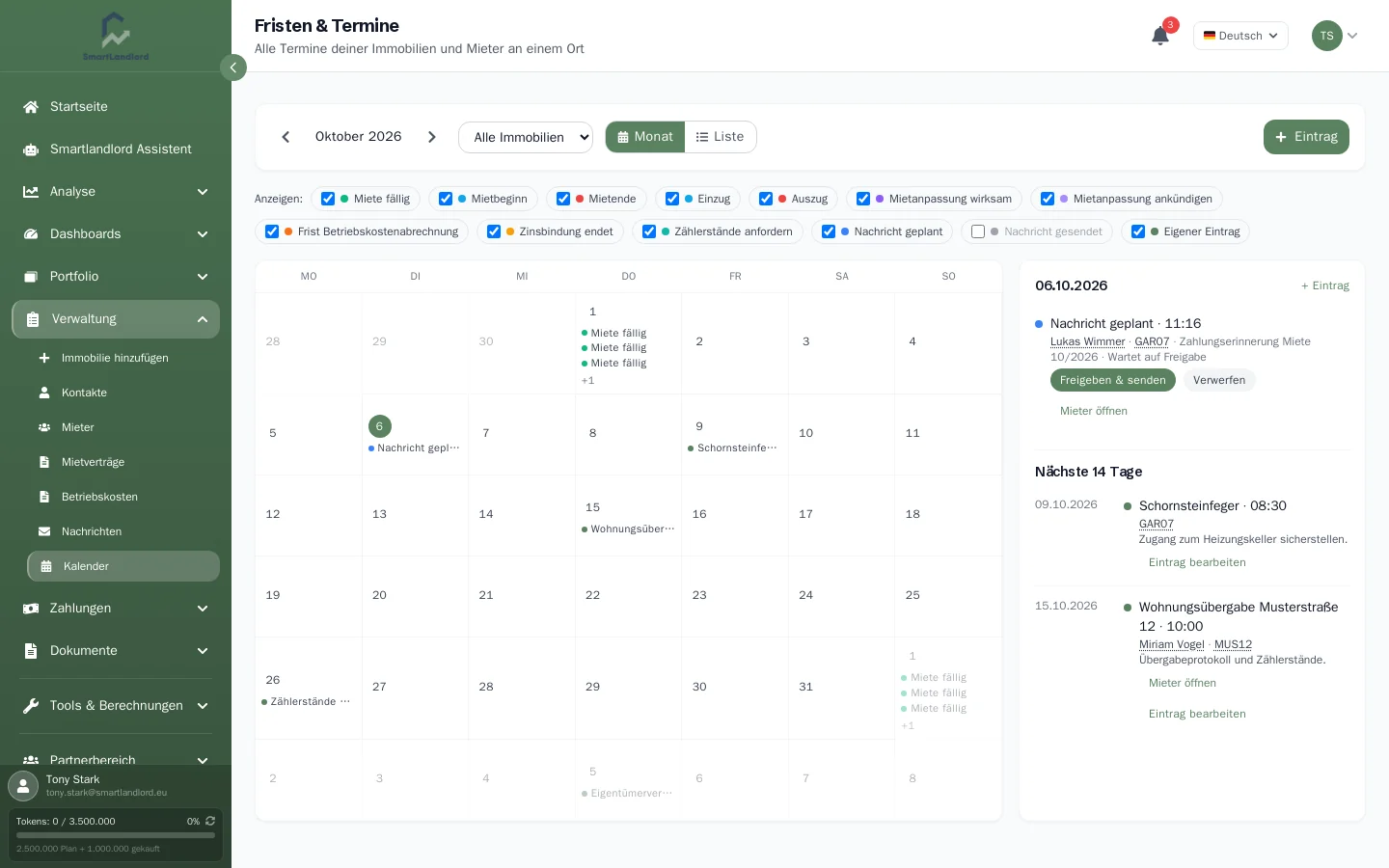Click the Tools & Berechnungen wrench icon
This screenshot has height=868, width=1389.
click(x=31, y=706)
